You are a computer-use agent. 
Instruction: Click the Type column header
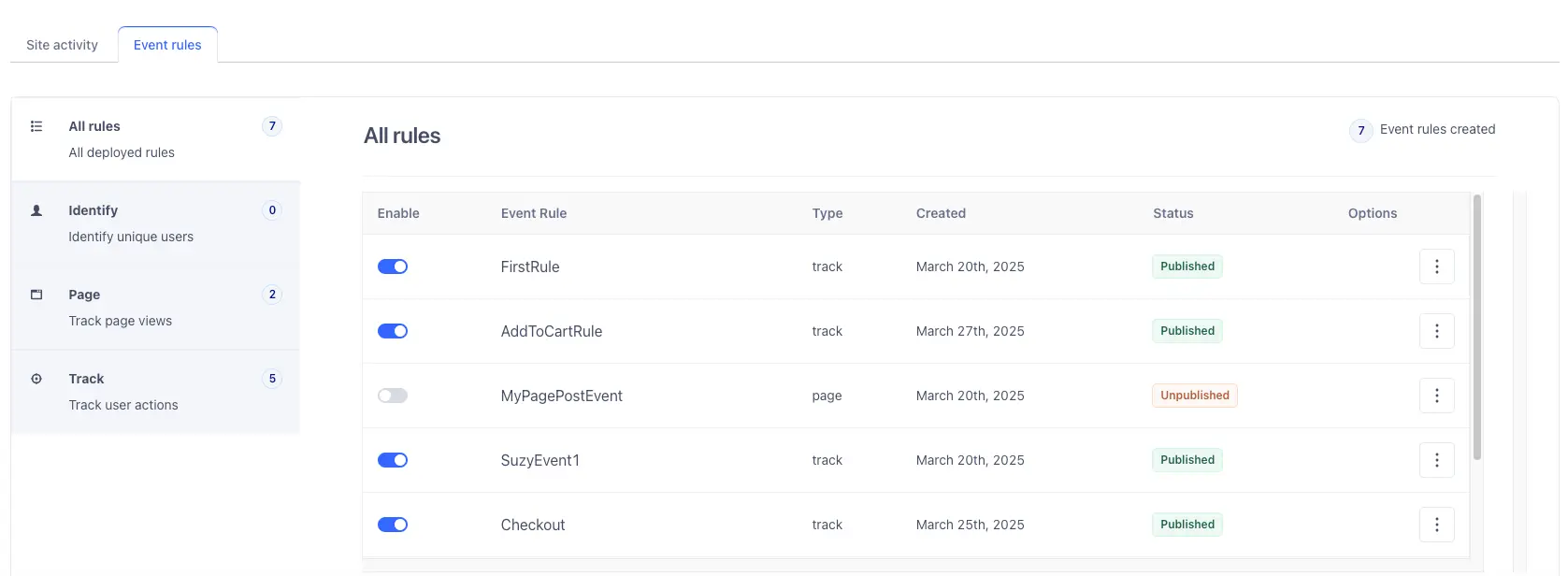[x=827, y=213]
